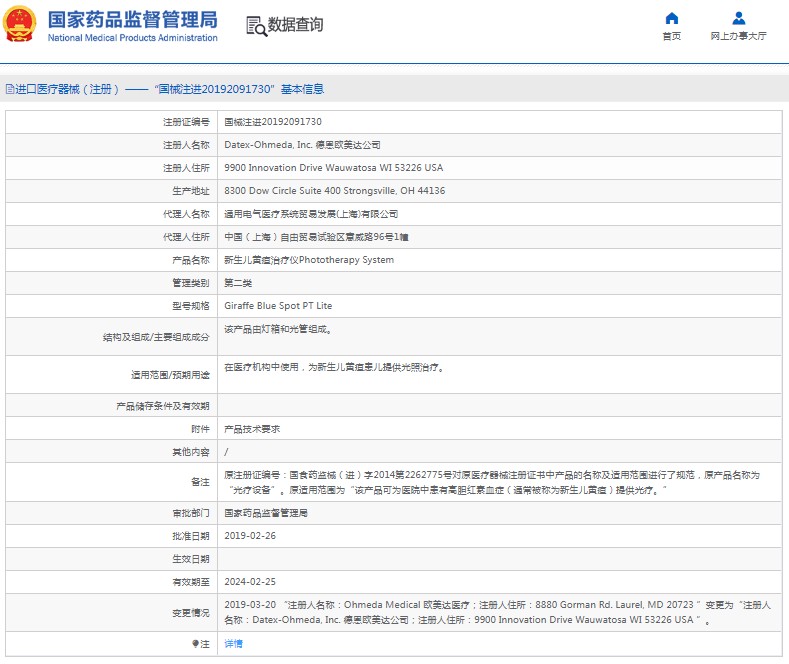
Task: Click the 变更情况 row label
Action: tap(191, 613)
